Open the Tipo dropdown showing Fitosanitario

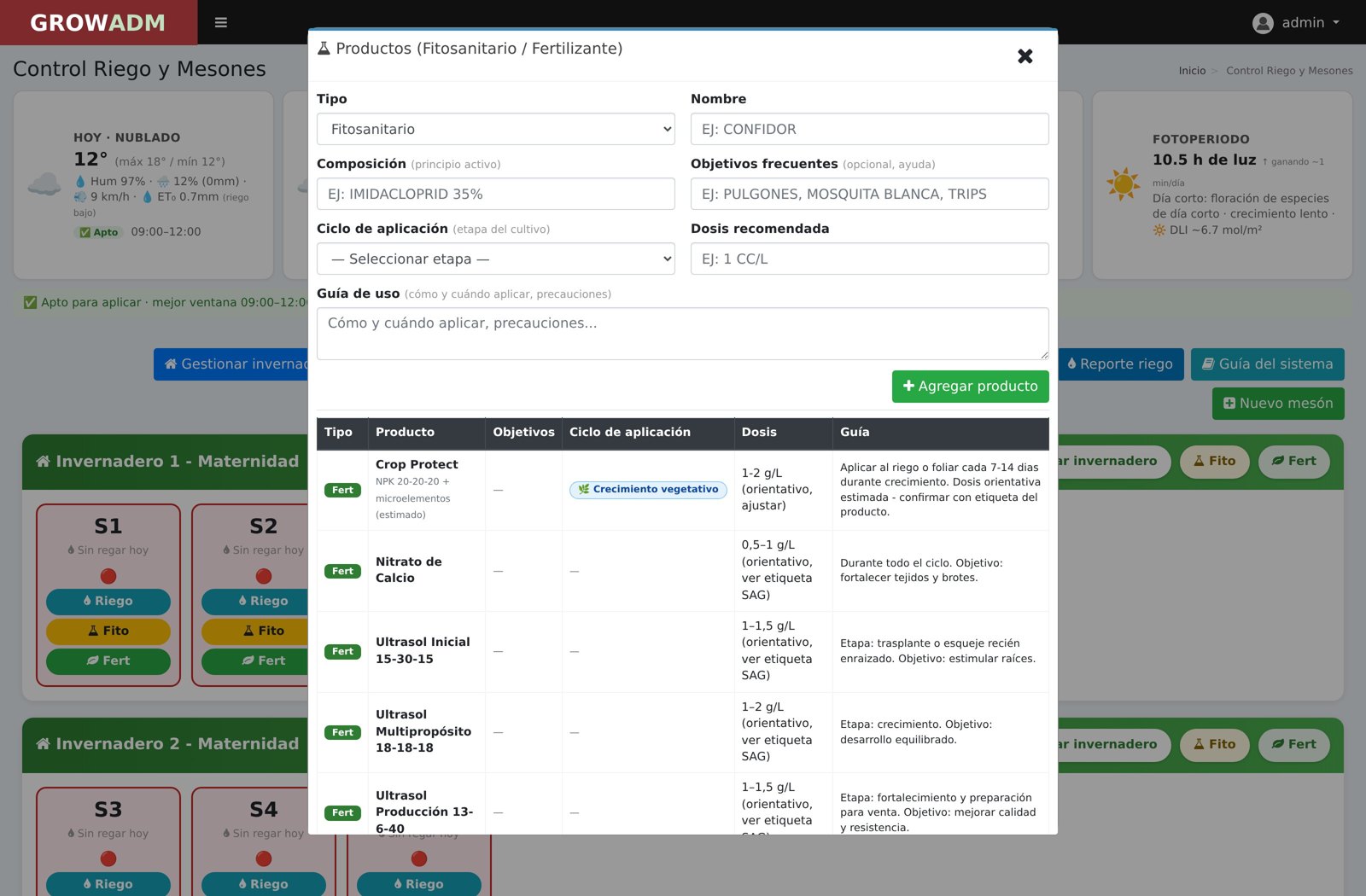(496, 129)
